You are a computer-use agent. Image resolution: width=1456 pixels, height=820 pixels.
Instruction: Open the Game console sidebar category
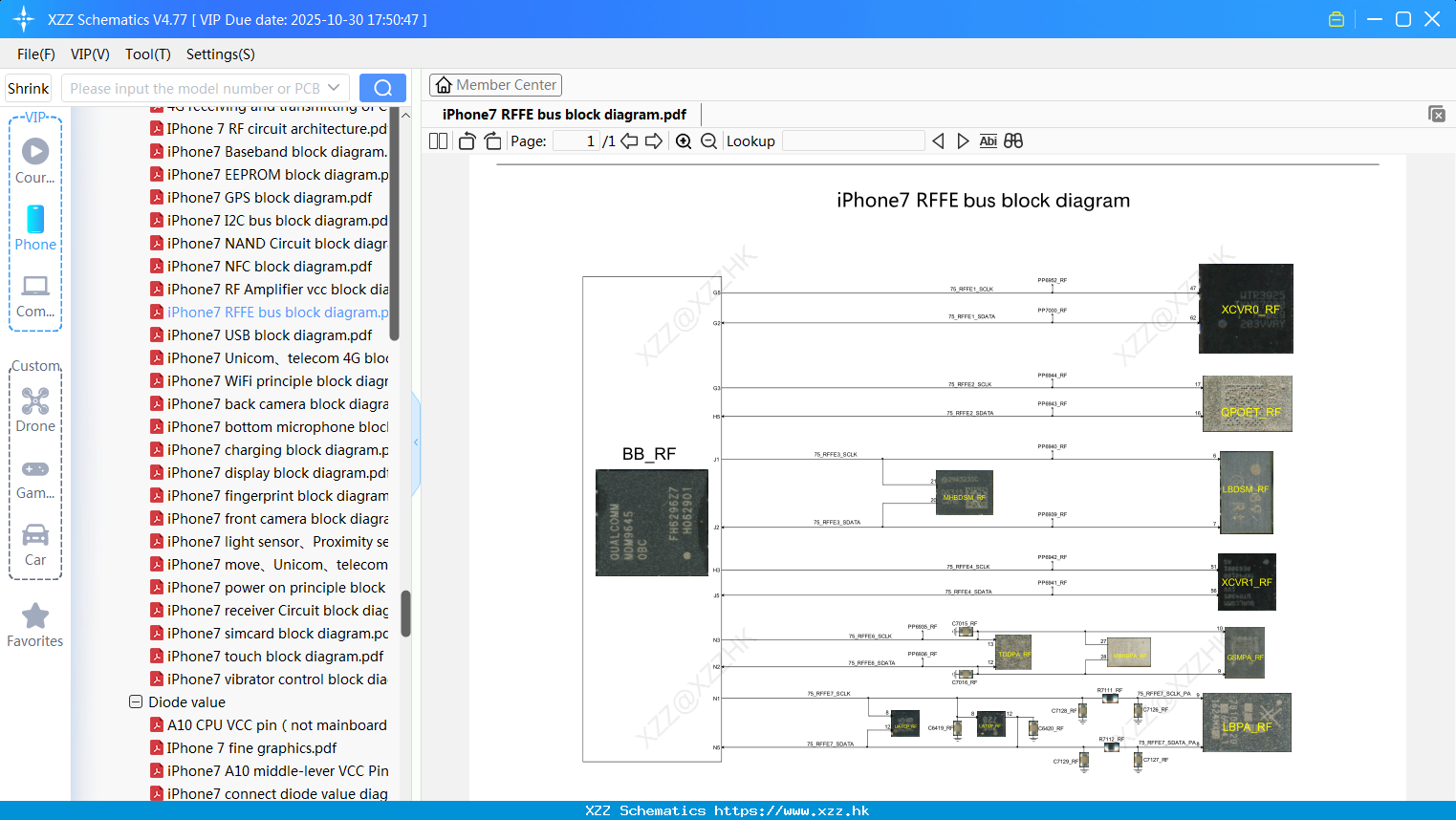point(35,479)
